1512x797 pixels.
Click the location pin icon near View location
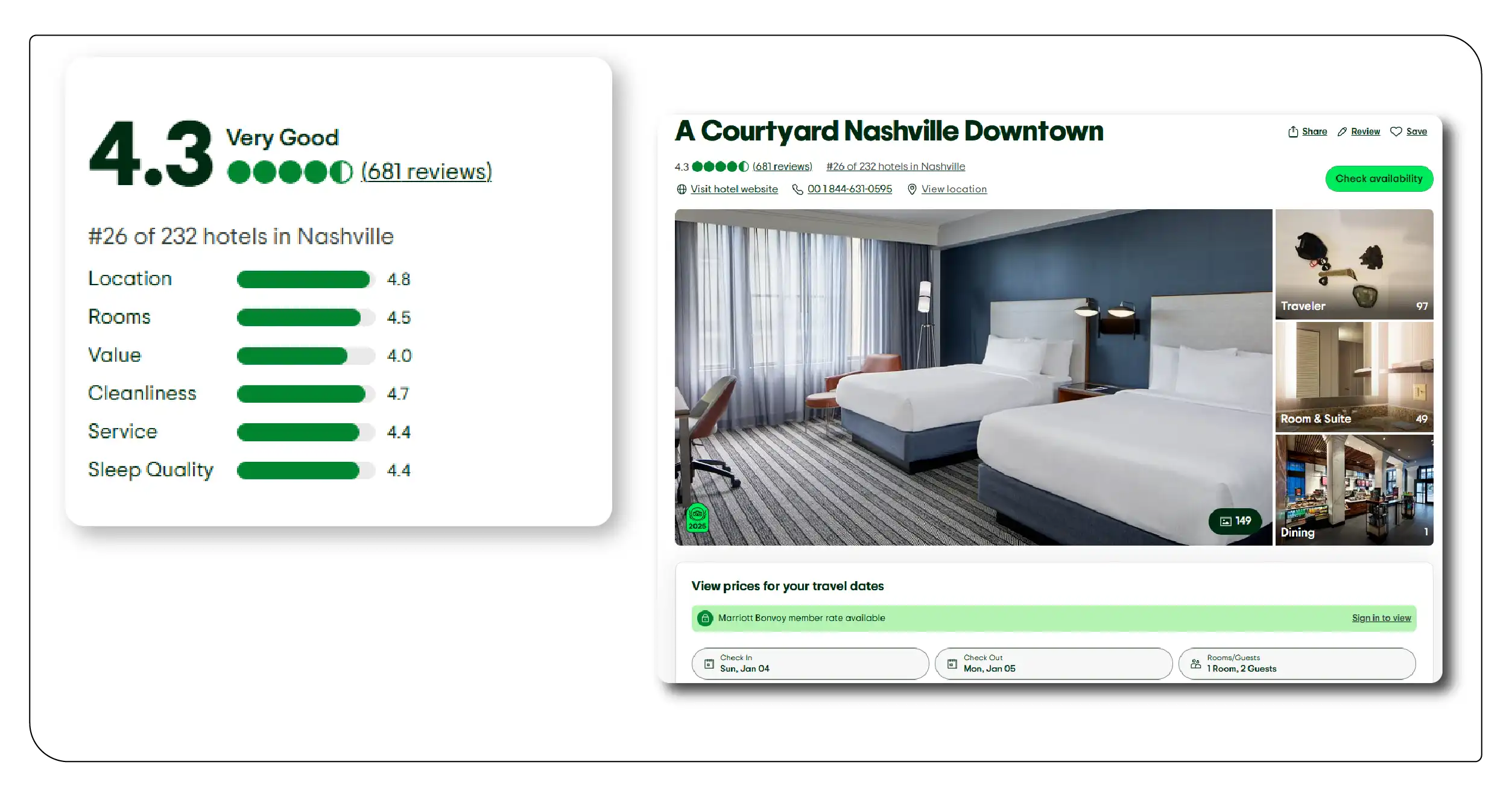(x=911, y=189)
